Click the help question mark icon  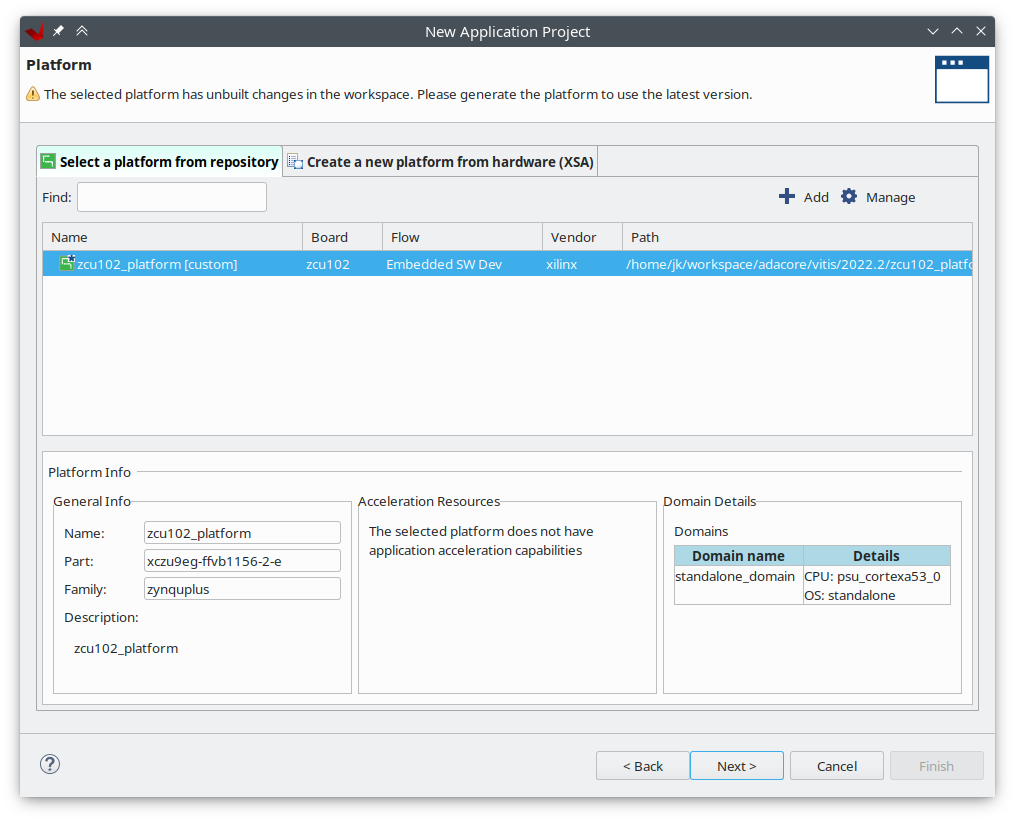pos(50,764)
